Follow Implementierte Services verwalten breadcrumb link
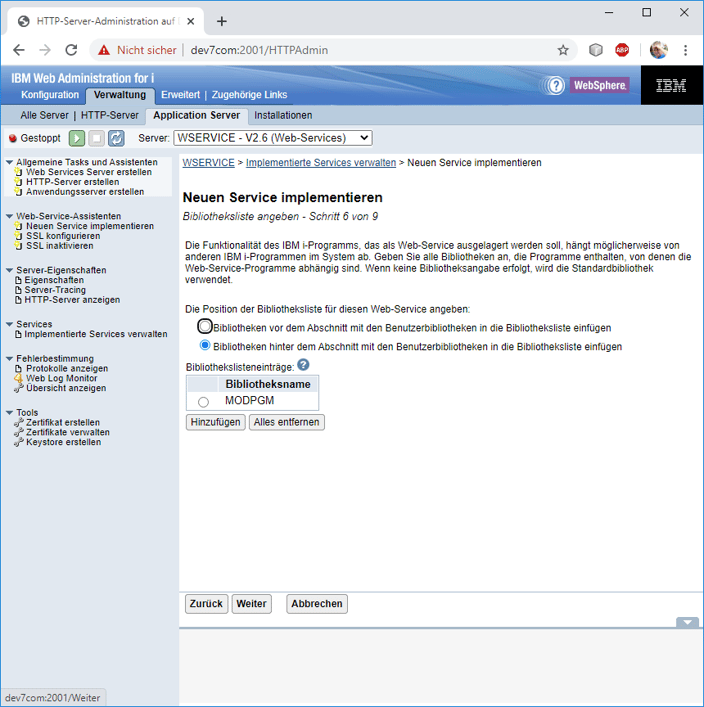Image resolution: width=704 pixels, height=707 pixels. click(321, 163)
